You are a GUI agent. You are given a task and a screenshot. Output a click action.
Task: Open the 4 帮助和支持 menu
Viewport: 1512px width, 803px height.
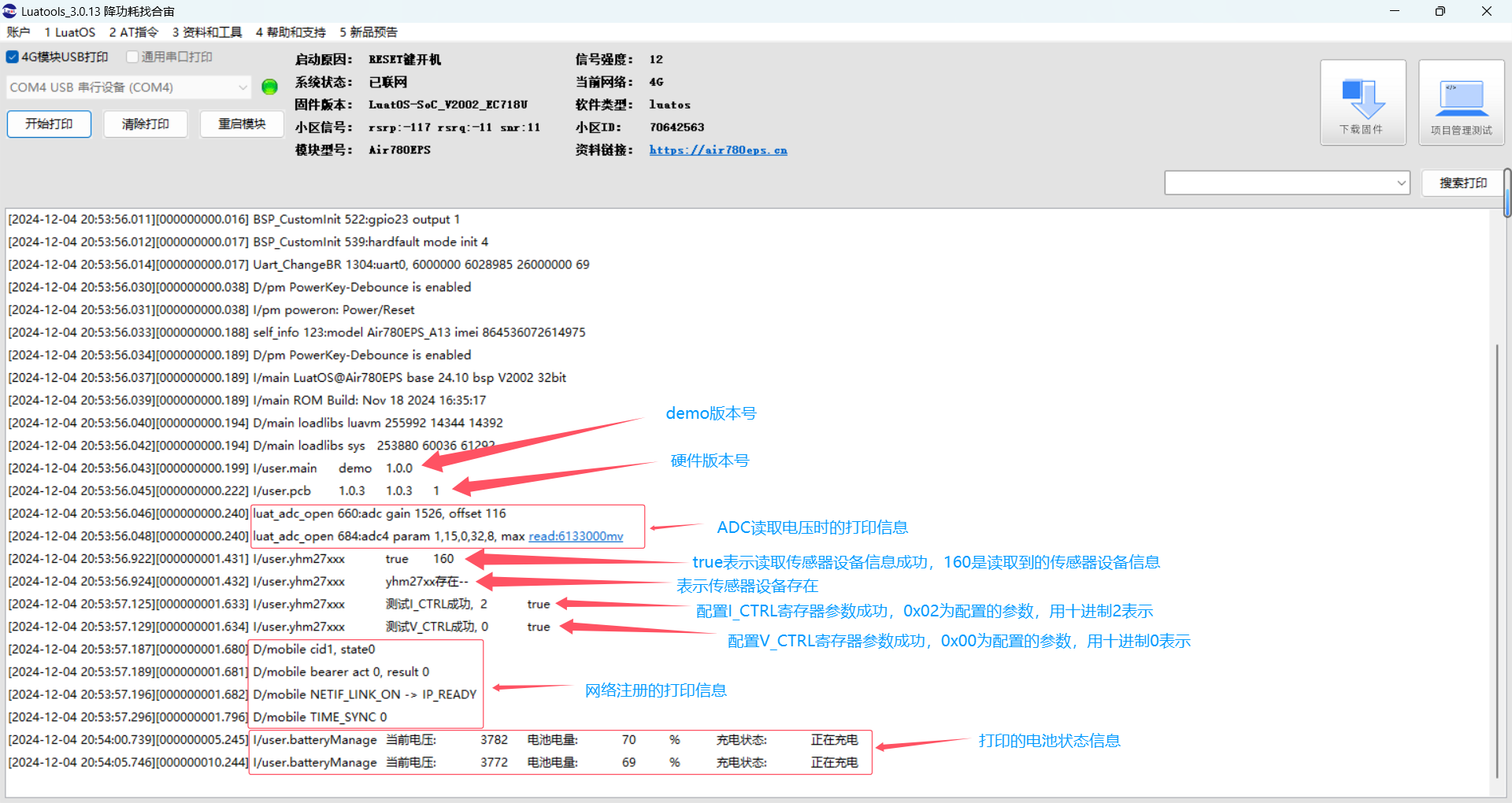pos(291,31)
